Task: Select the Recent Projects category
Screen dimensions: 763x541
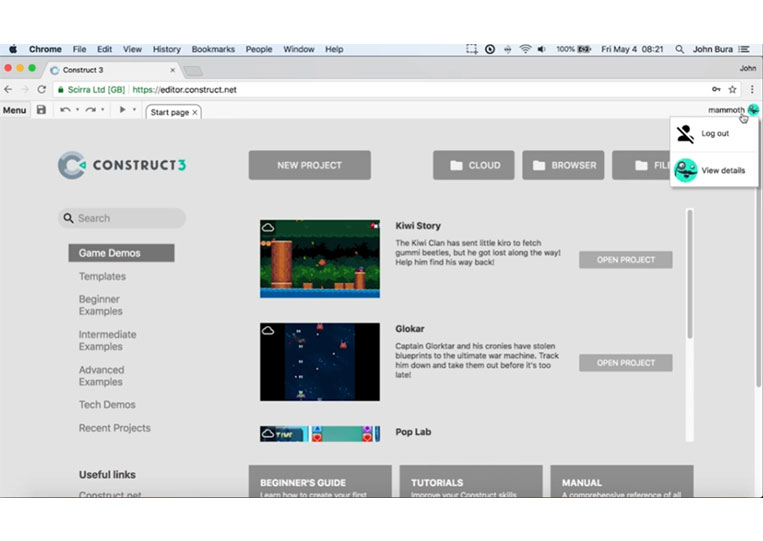Action: pos(114,428)
